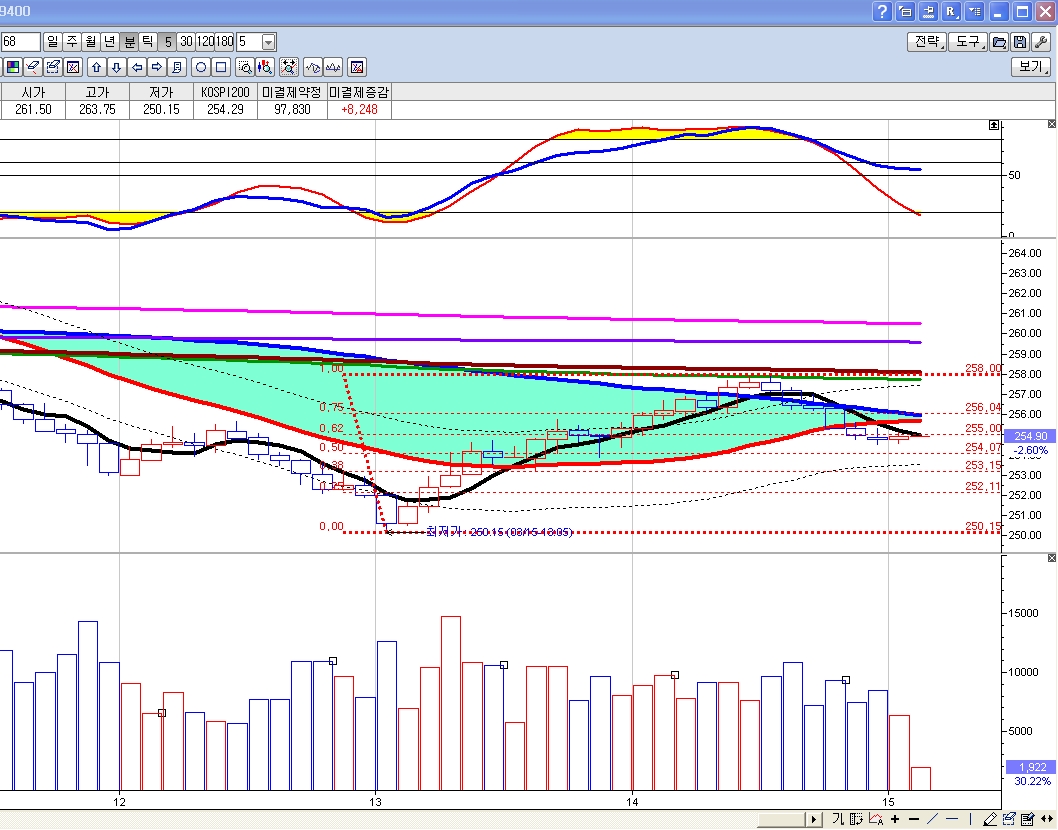This screenshot has height=830, width=1058.
Task: Click the left arrow toolbar icon
Action: 136,67
